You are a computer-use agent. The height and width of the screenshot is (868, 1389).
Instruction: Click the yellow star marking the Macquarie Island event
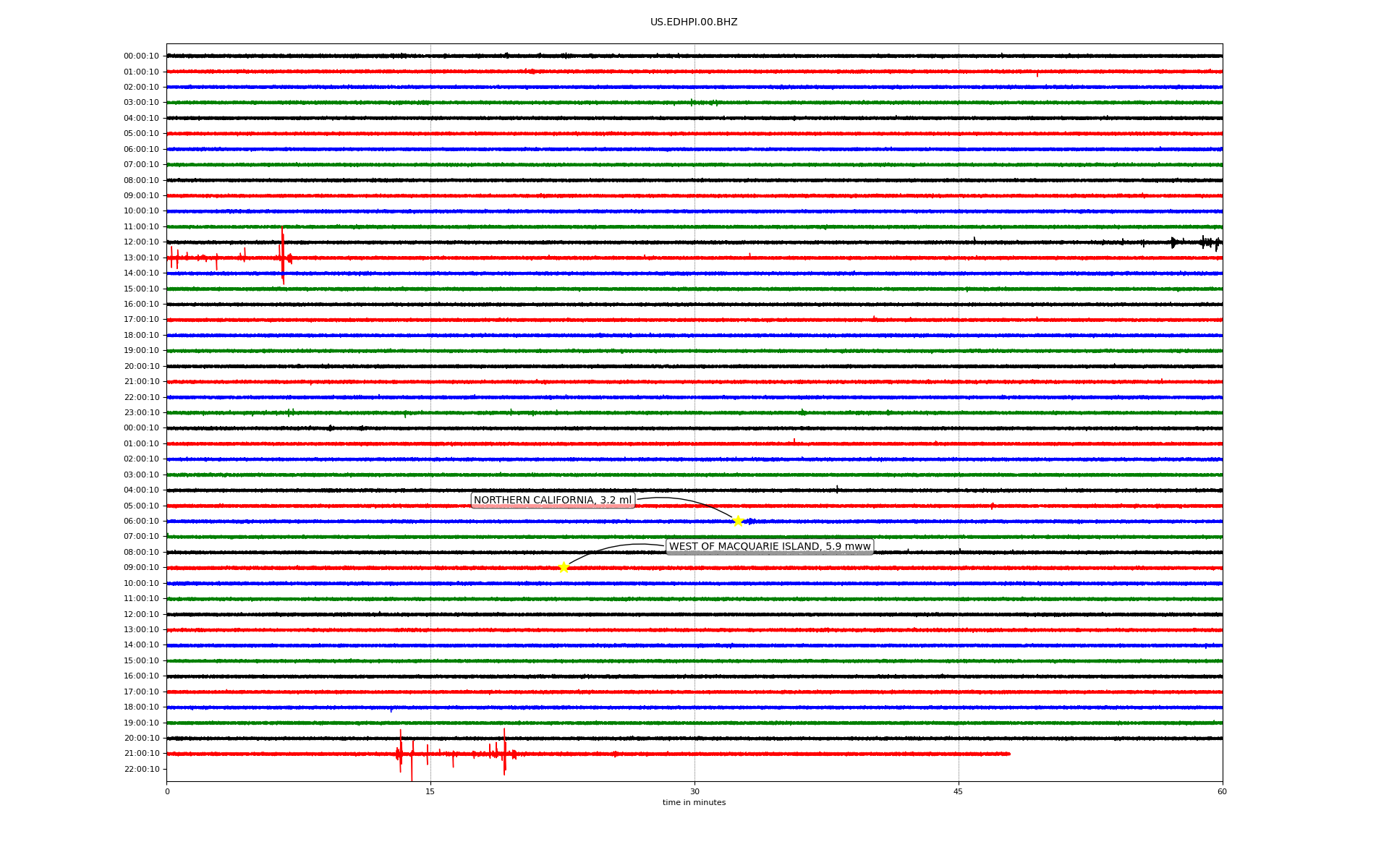point(564,568)
